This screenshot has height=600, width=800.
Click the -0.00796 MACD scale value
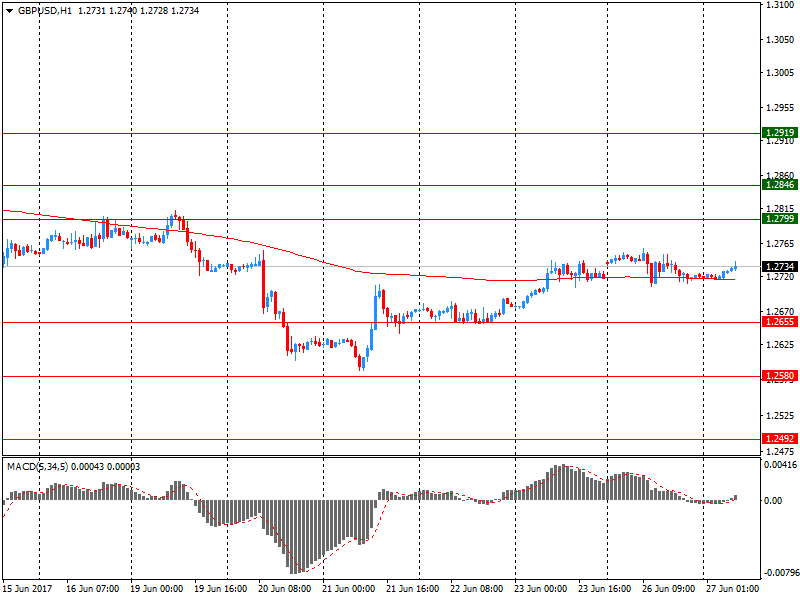click(781, 573)
